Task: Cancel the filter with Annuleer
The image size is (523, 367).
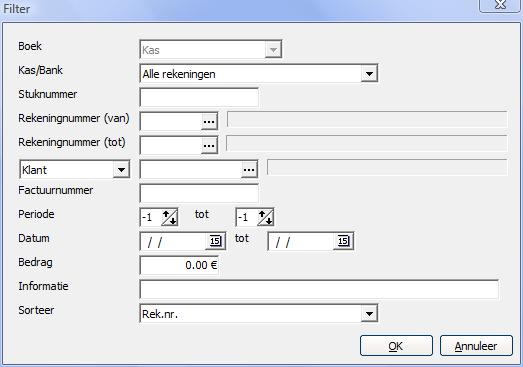Action: [476, 346]
